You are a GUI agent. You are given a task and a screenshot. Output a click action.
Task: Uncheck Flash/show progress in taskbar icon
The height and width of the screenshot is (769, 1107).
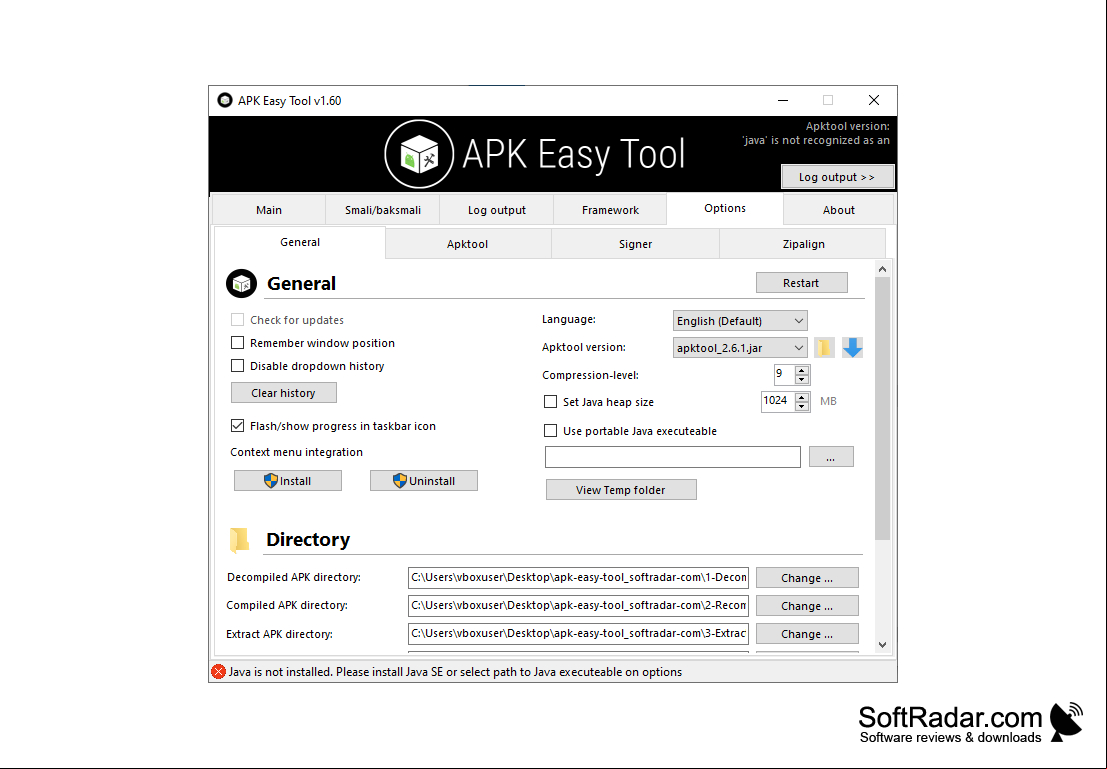237,426
